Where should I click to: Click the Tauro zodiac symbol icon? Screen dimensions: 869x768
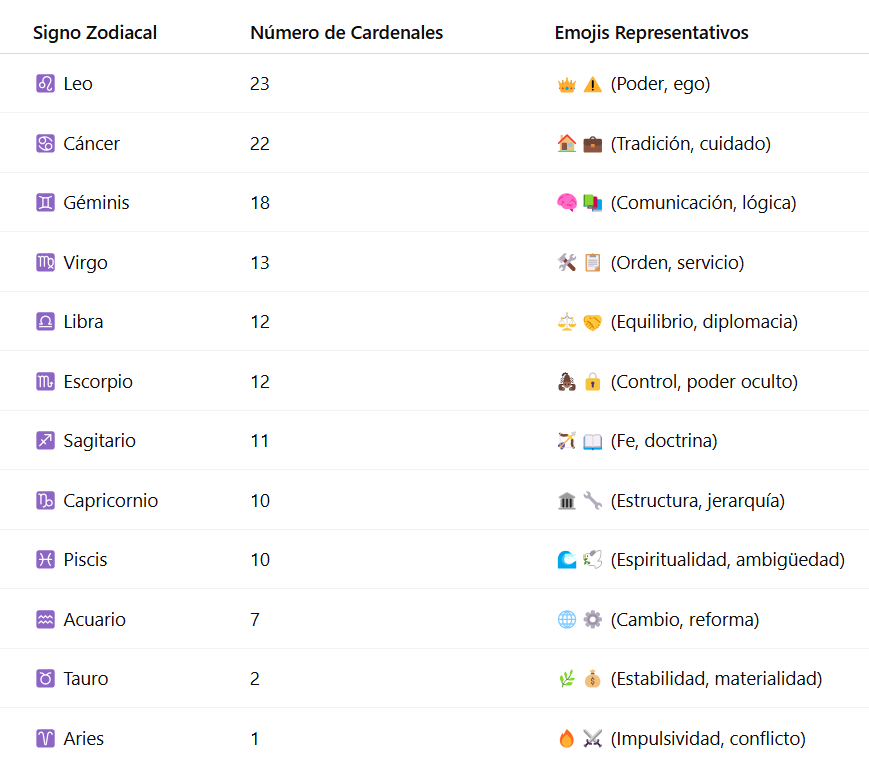pyautogui.click(x=45, y=678)
